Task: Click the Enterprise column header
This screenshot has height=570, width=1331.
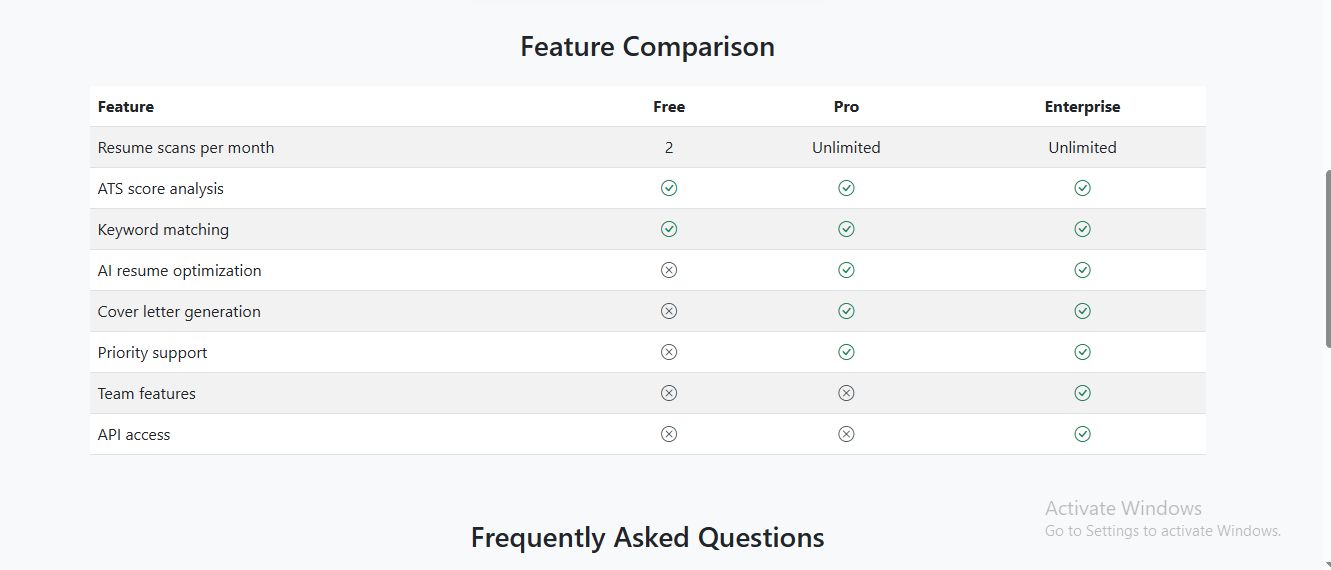Action: click(x=1082, y=107)
